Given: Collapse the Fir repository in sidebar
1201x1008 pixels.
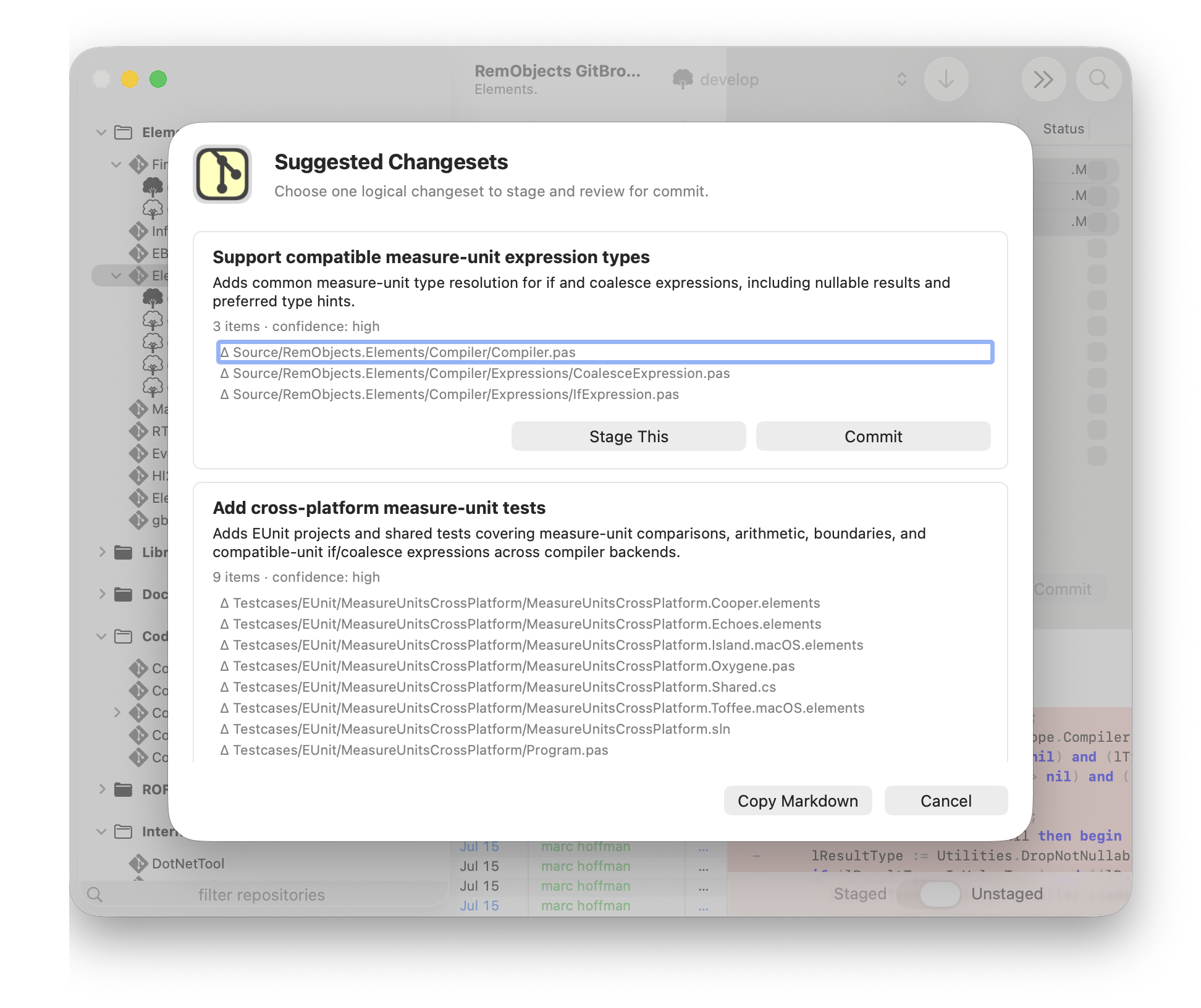Looking at the screenshot, I should point(116,164).
